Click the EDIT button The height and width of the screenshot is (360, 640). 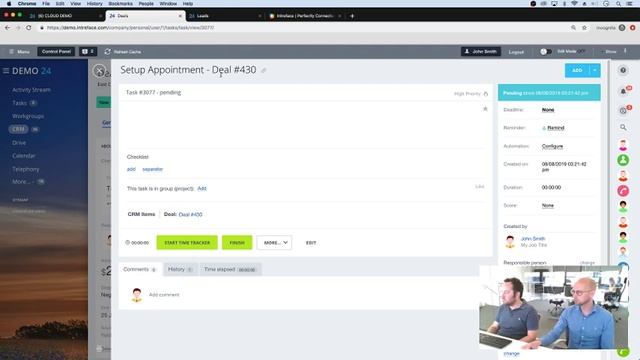311,242
